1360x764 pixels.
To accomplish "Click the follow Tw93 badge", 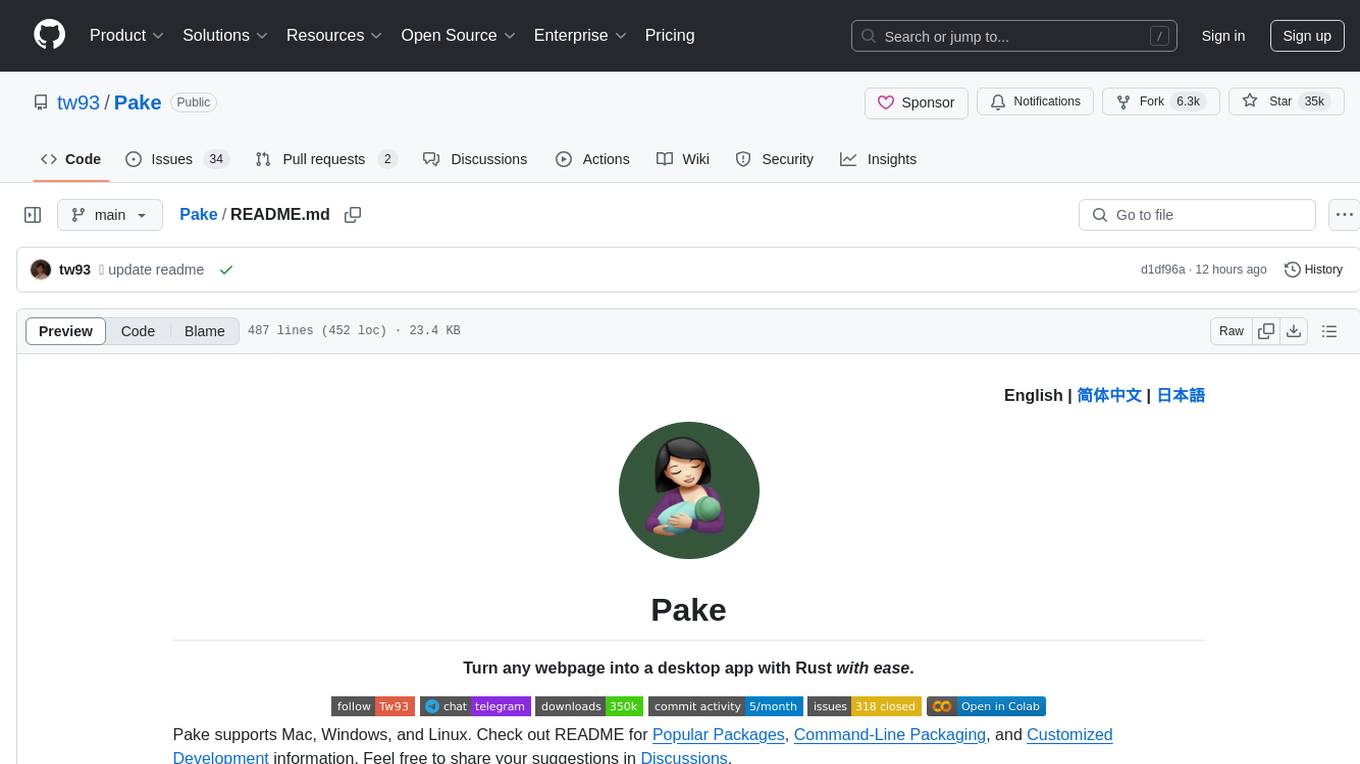I will pos(373,706).
